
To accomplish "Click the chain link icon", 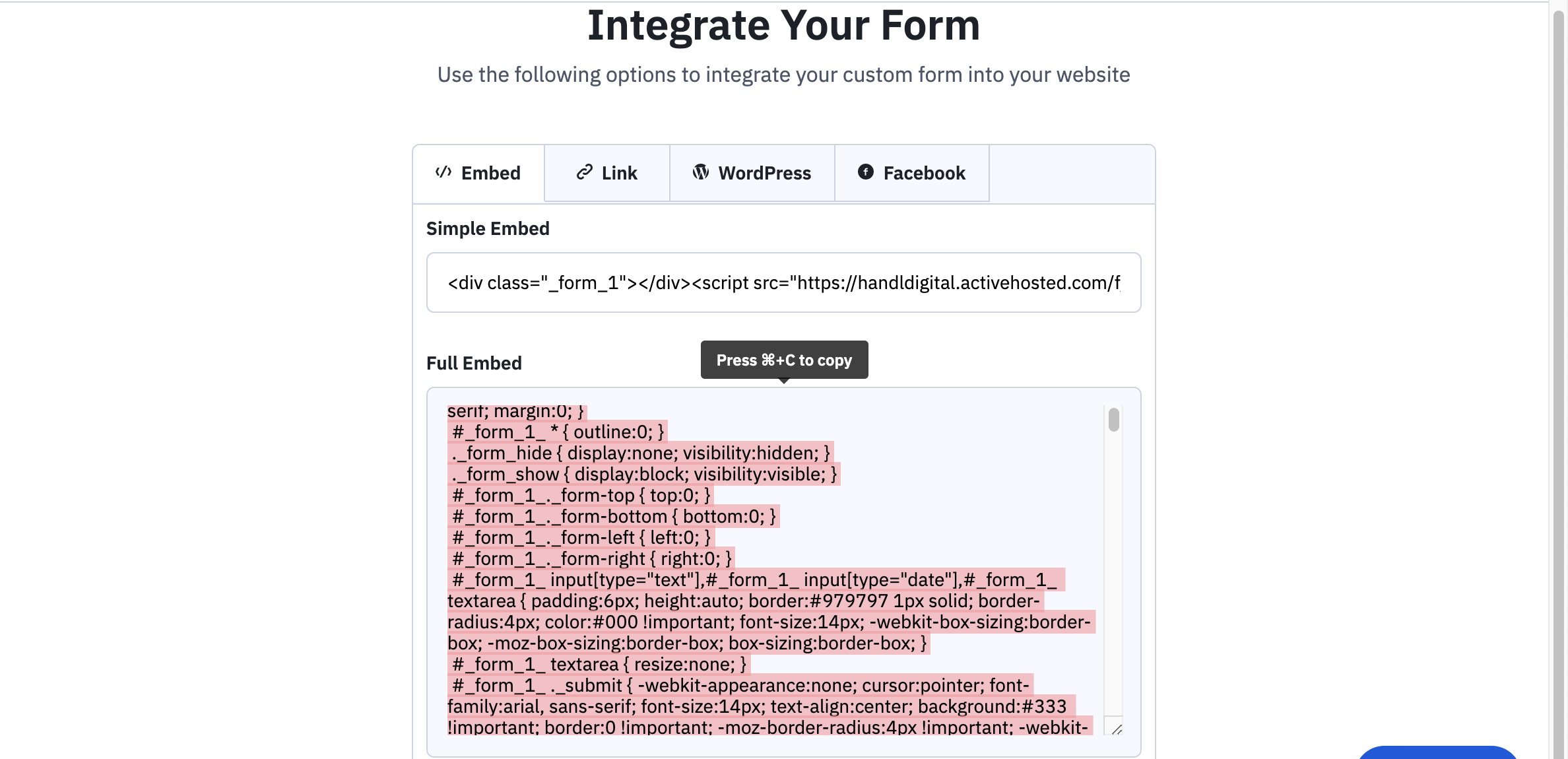I will [584, 172].
